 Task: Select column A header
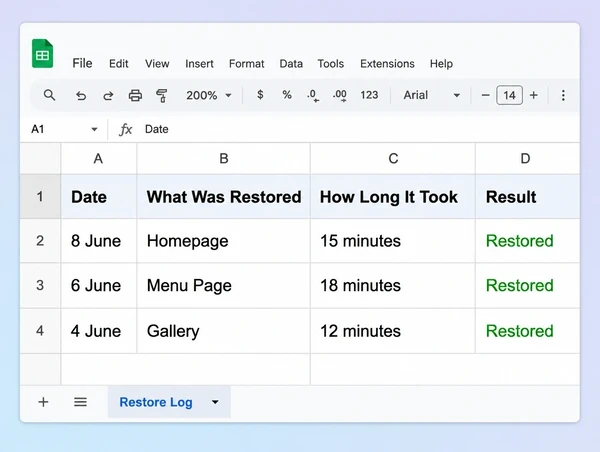(98, 158)
